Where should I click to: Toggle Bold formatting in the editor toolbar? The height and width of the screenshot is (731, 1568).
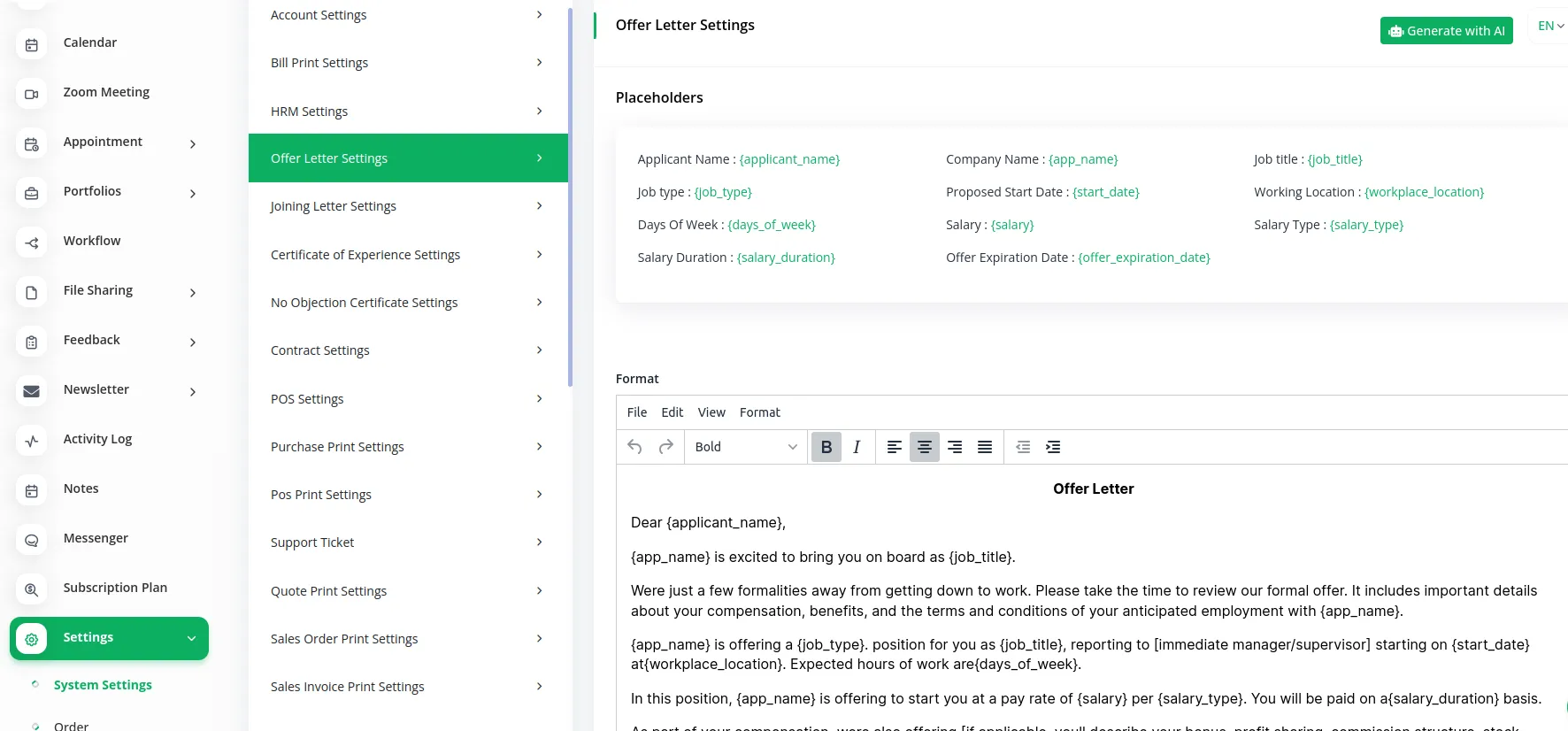826,447
